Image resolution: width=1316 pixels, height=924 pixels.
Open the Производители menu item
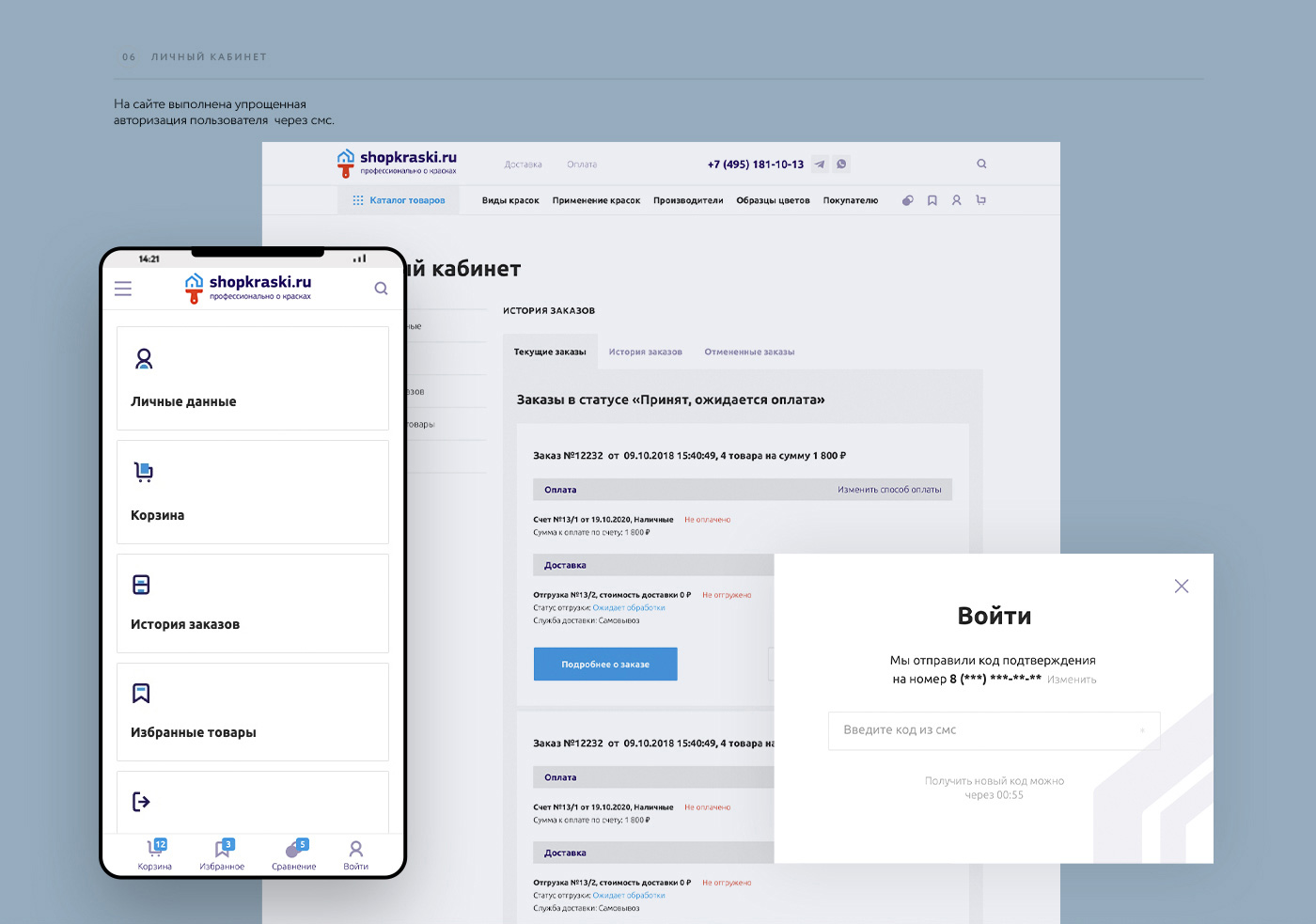(x=688, y=200)
